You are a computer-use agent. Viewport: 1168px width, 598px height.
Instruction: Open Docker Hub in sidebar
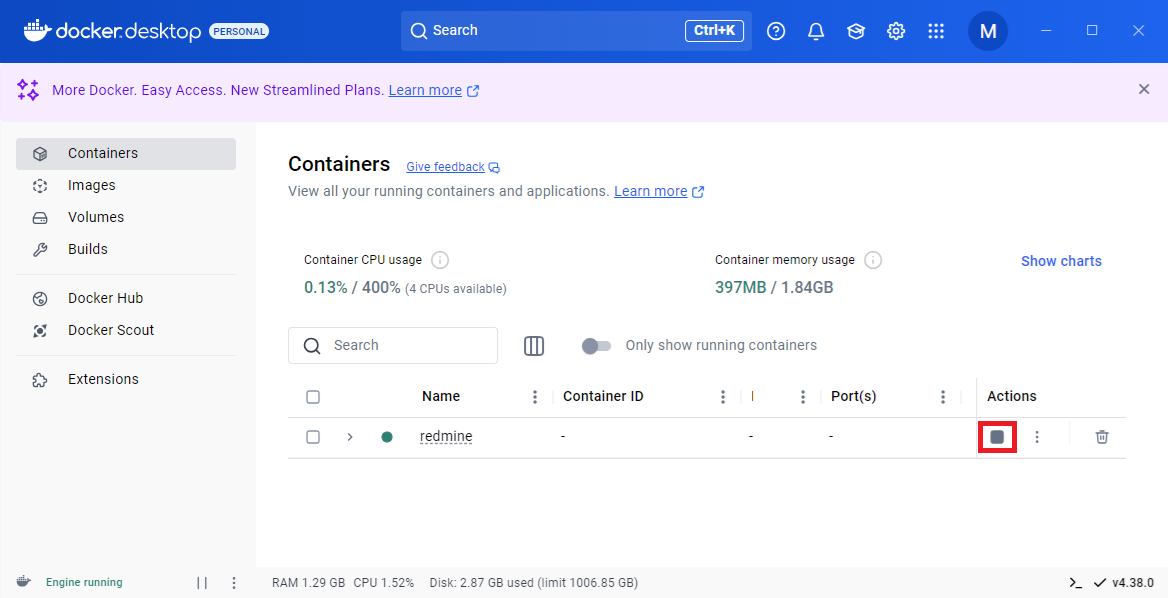(x=126, y=299)
